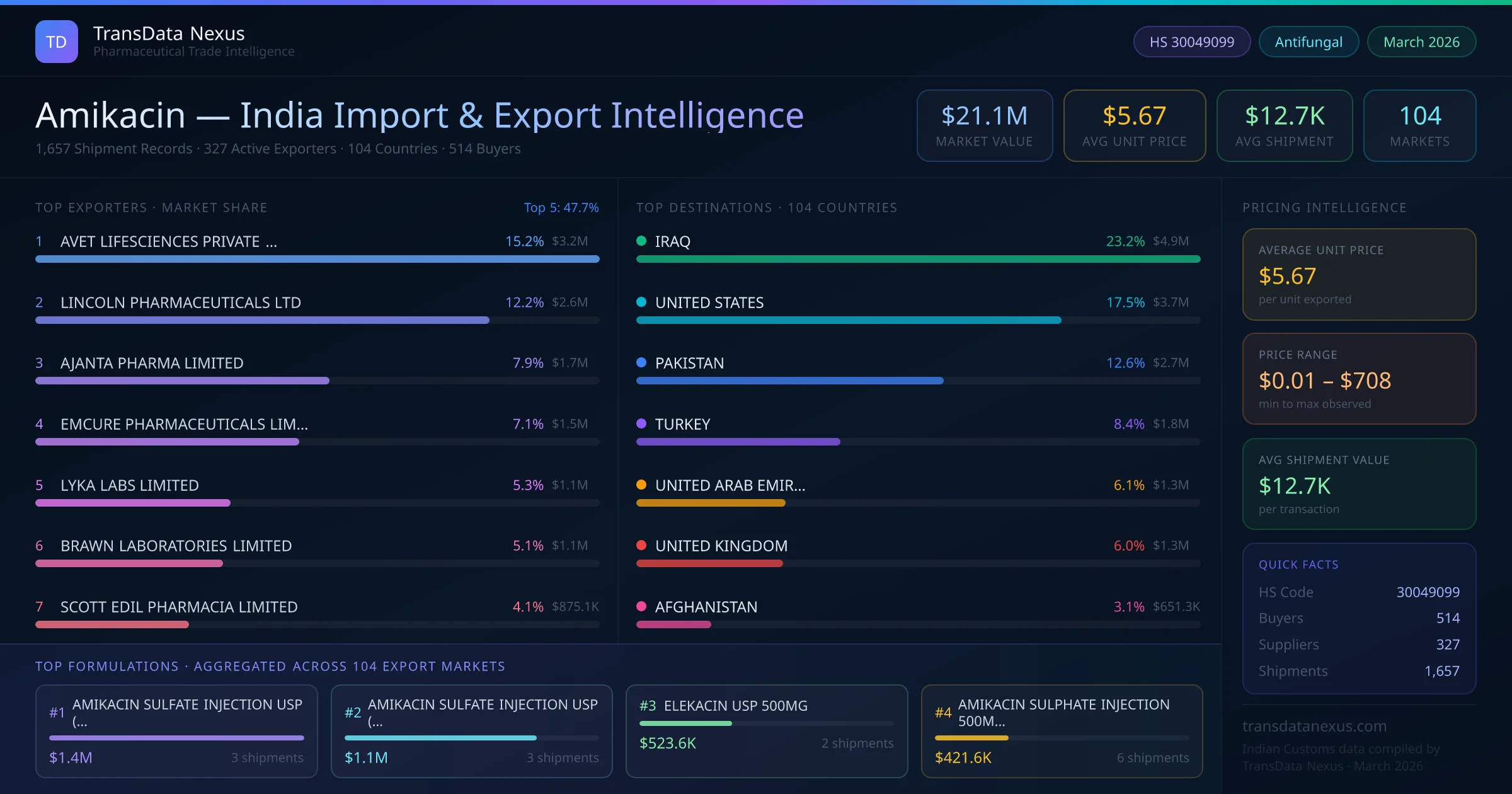
Task: Click the Iraq market share progress bar
Action: point(919,258)
